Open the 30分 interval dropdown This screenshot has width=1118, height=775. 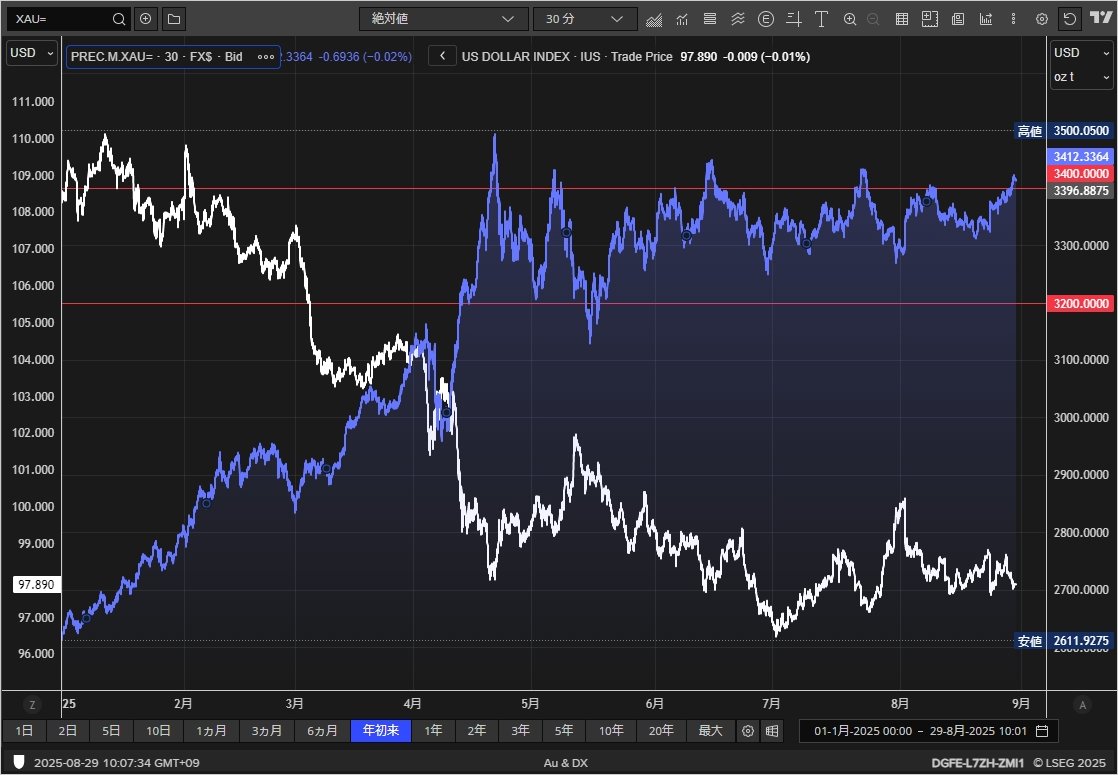point(585,18)
